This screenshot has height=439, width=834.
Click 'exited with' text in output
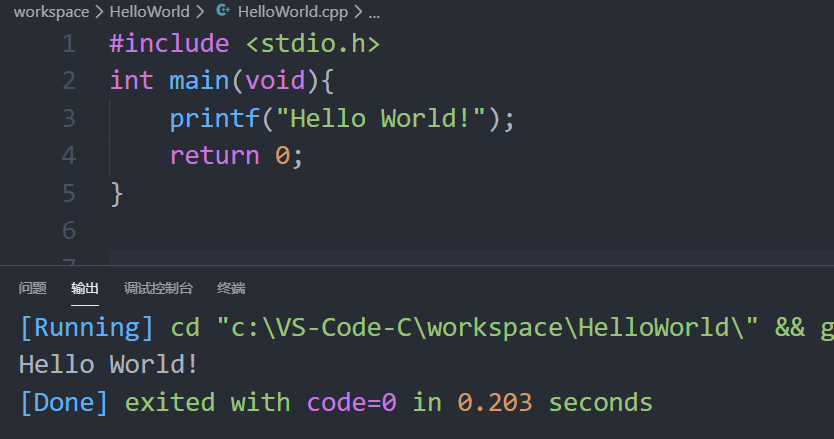pyautogui.click(x=207, y=403)
